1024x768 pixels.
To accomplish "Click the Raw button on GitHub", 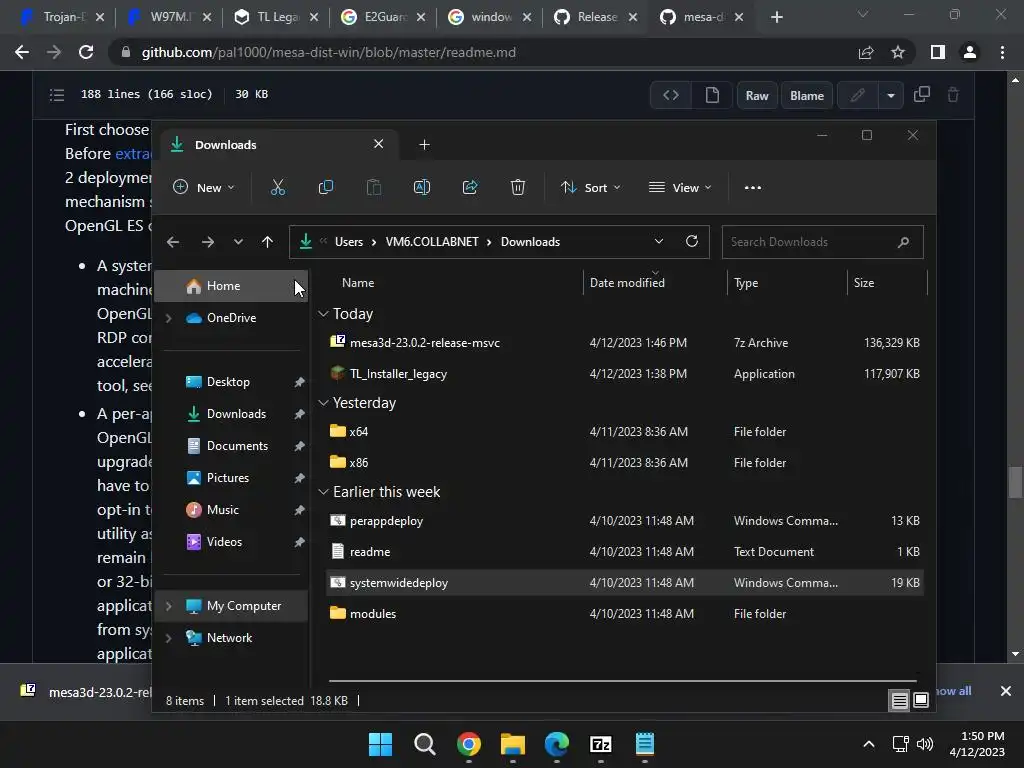I will pyautogui.click(x=757, y=95).
